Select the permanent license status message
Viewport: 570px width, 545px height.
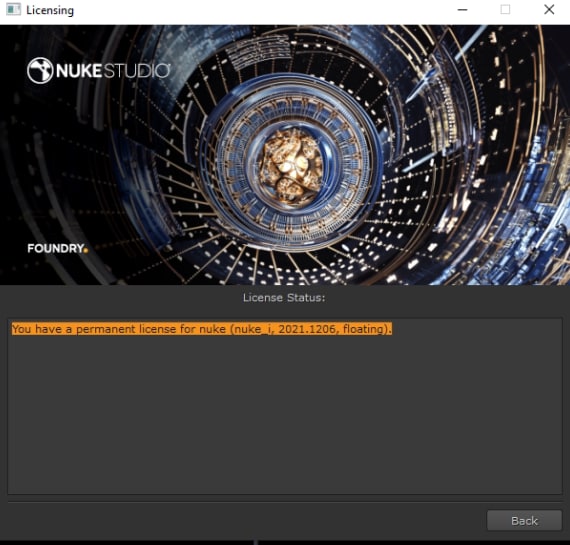(202, 329)
